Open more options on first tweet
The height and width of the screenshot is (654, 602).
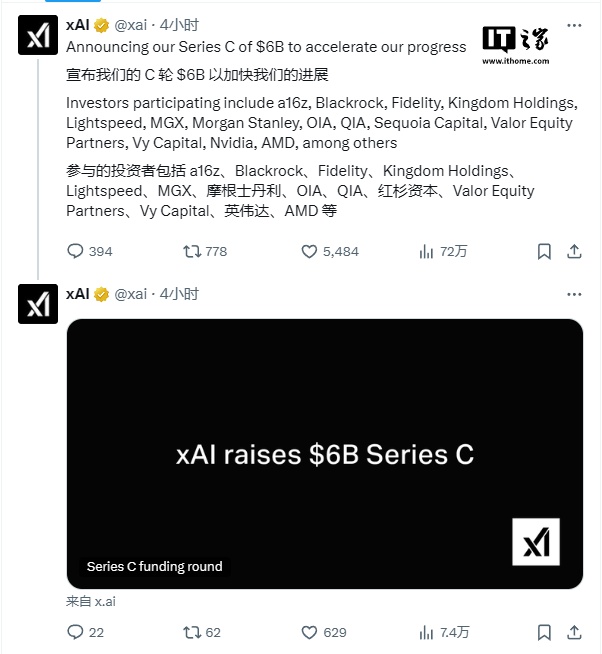574,26
